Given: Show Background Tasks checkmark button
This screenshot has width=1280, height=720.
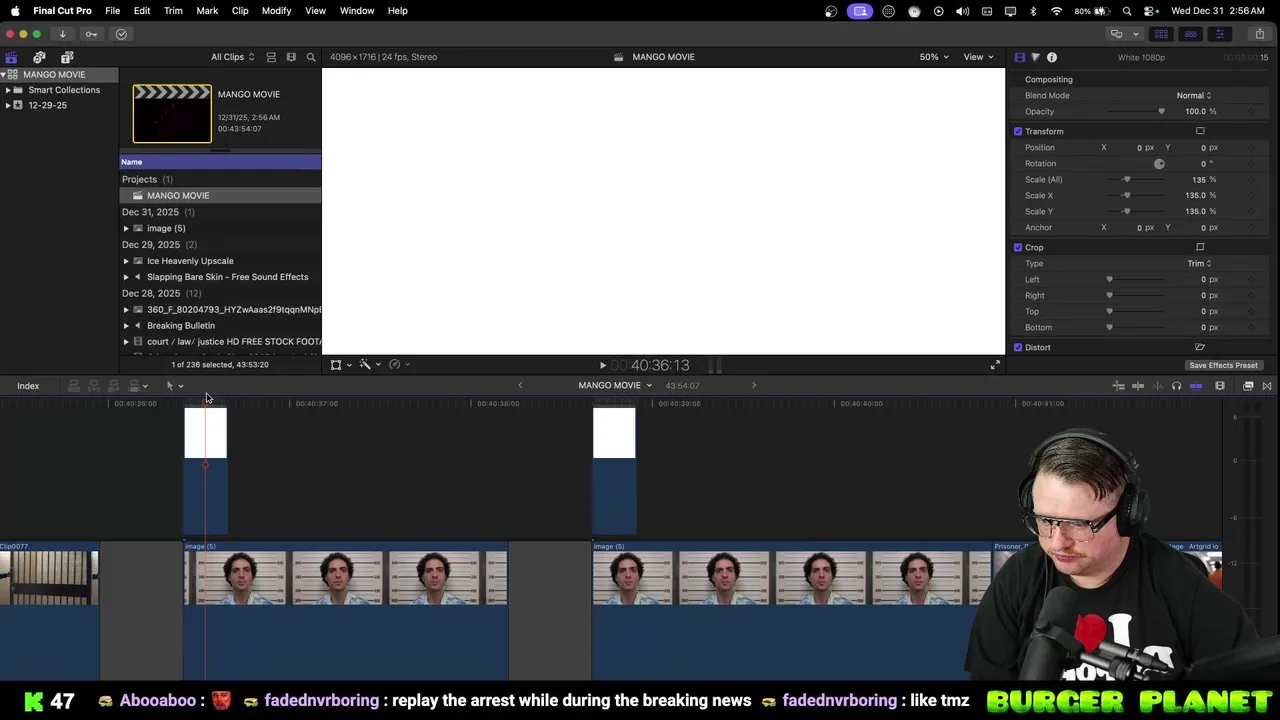Looking at the screenshot, I should (x=121, y=34).
